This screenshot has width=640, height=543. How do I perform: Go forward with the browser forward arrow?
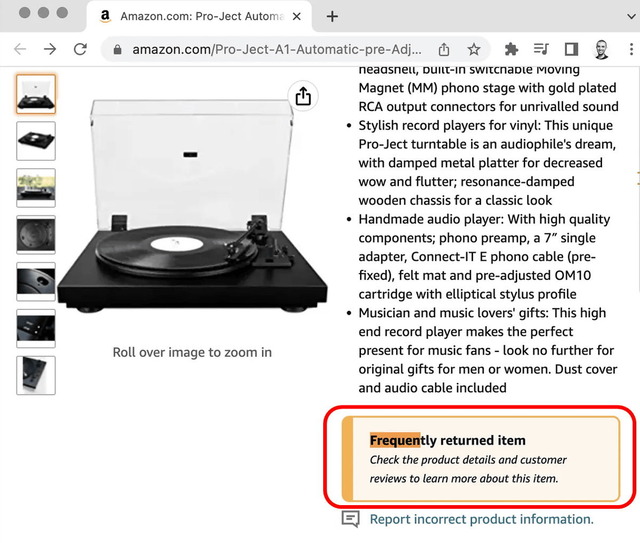[50, 49]
